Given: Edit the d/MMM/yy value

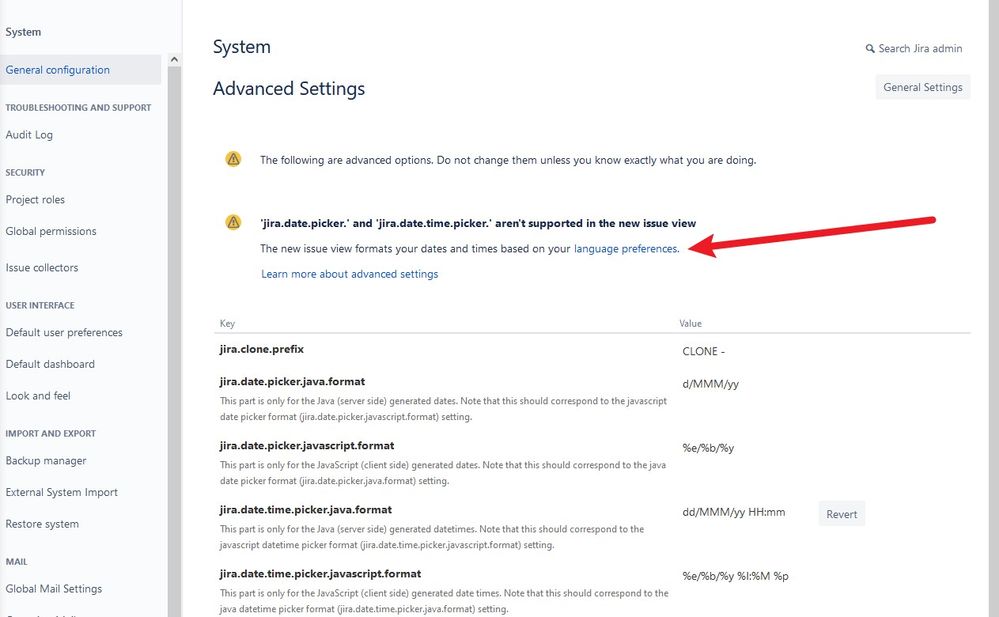Looking at the screenshot, I should click(x=710, y=384).
